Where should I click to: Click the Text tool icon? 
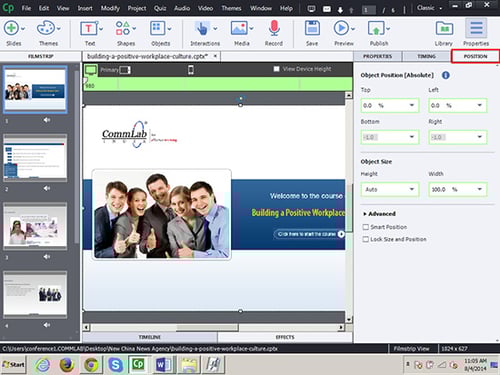click(88, 29)
